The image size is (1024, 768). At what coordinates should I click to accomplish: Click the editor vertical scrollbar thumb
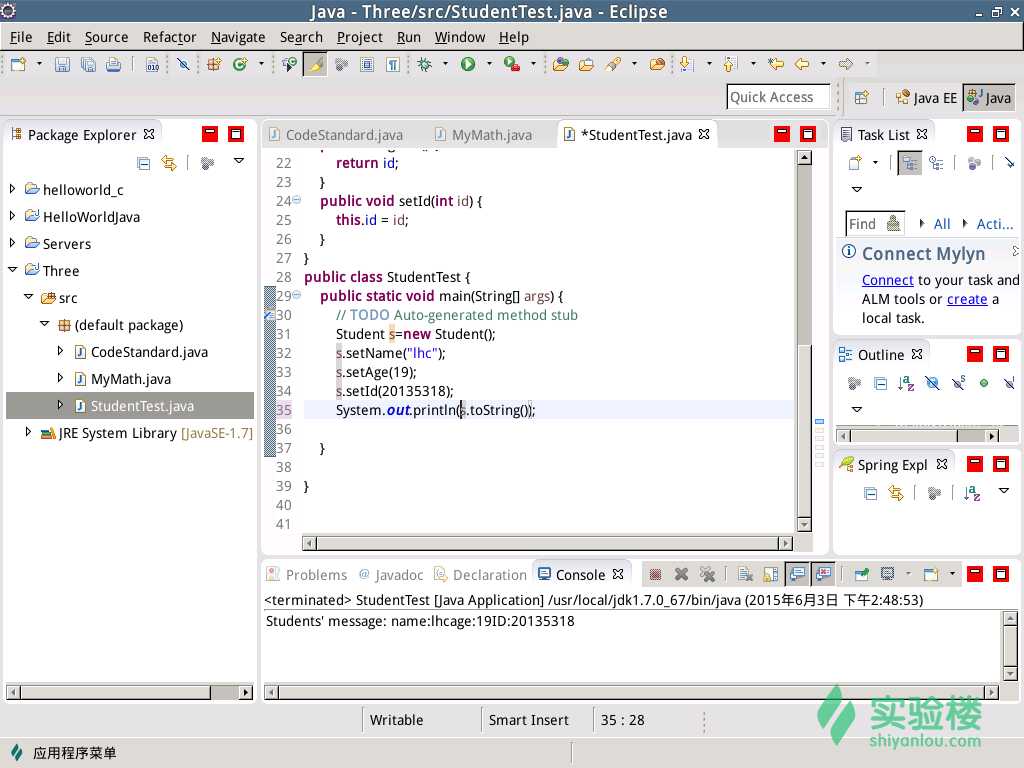click(x=805, y=429)
